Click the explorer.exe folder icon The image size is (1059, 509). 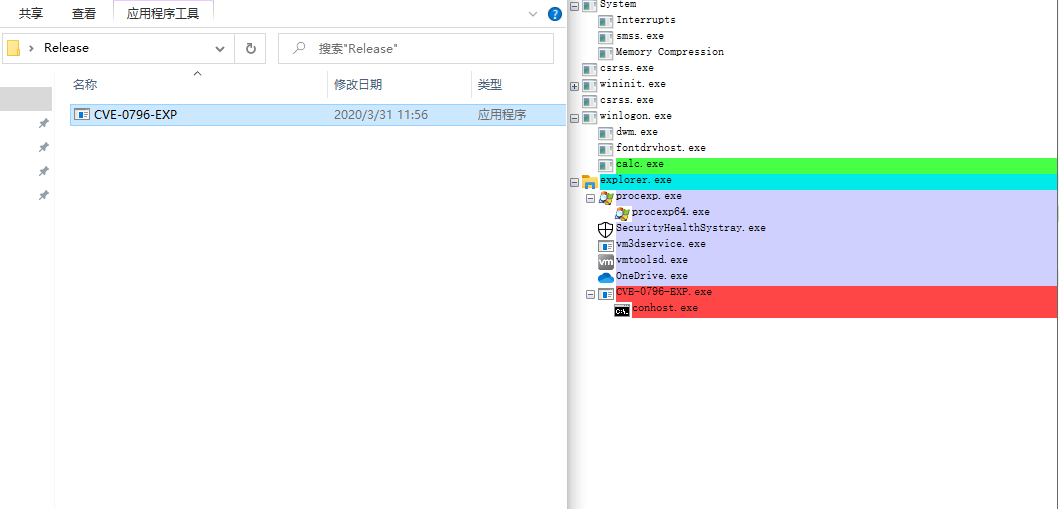point(590,181)
